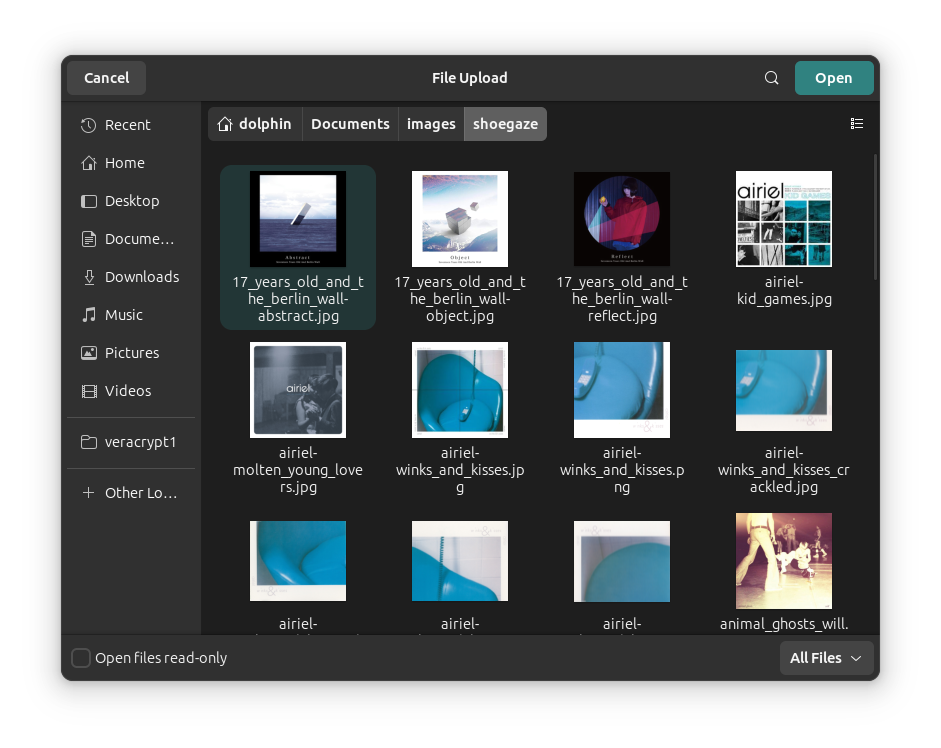Image resolution: width=941 pixels, height=748 pixels.
Task: Select airiel-winks_and_kisses.jpg thumbnail
Action: tap(460, 390)
